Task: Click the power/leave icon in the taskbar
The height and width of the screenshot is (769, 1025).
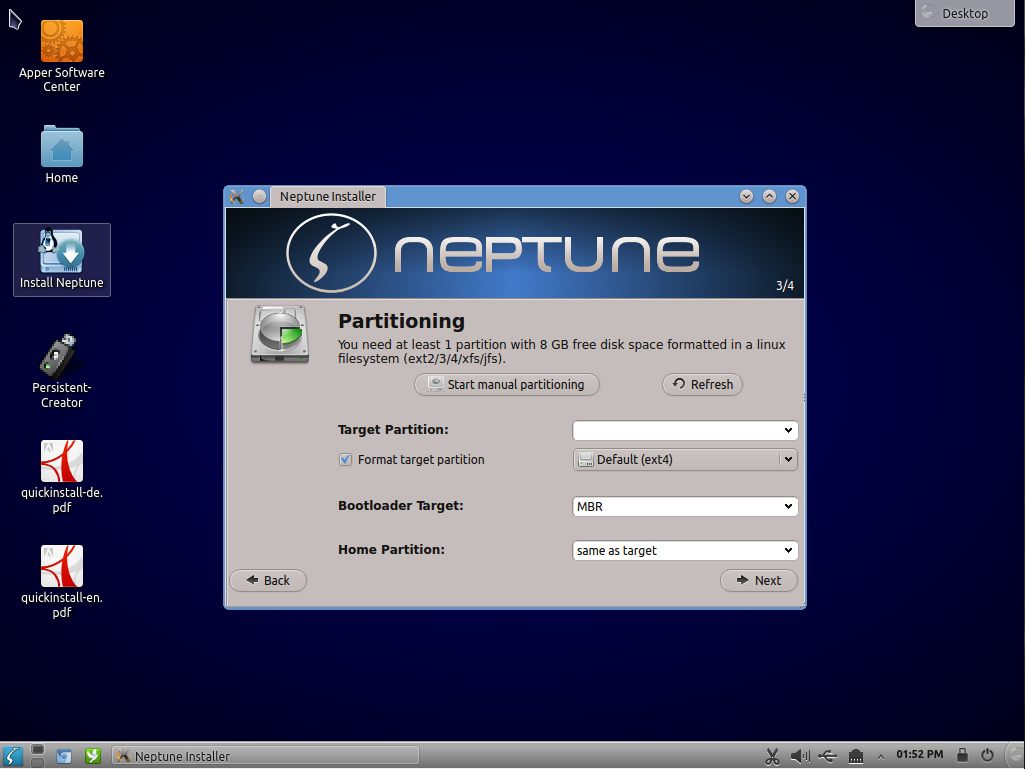Action: tap(987, 755)
